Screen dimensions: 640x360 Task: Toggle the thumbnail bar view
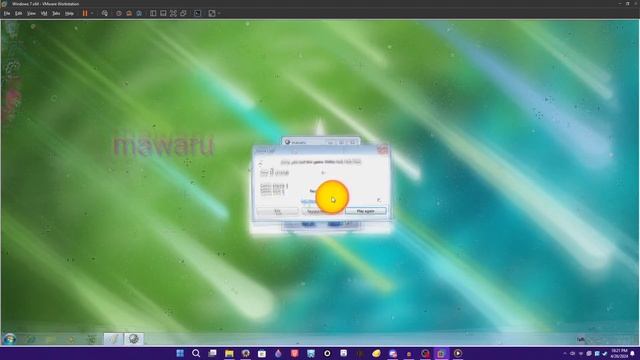pyautogui.click(x=163, y=13)
